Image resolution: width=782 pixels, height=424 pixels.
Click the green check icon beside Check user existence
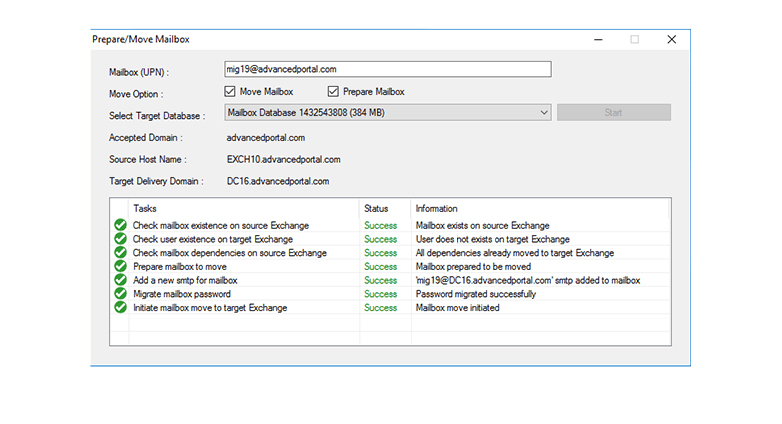point(120,239)
